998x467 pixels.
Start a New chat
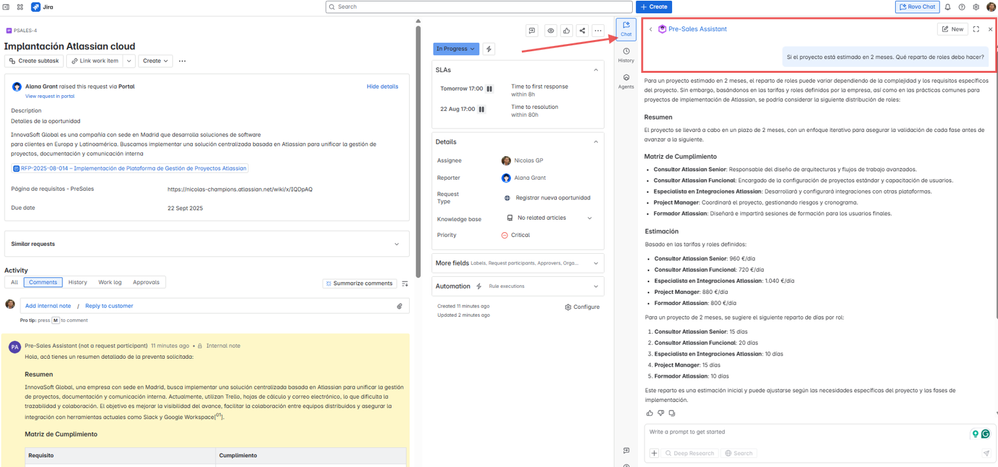point(952,29)
